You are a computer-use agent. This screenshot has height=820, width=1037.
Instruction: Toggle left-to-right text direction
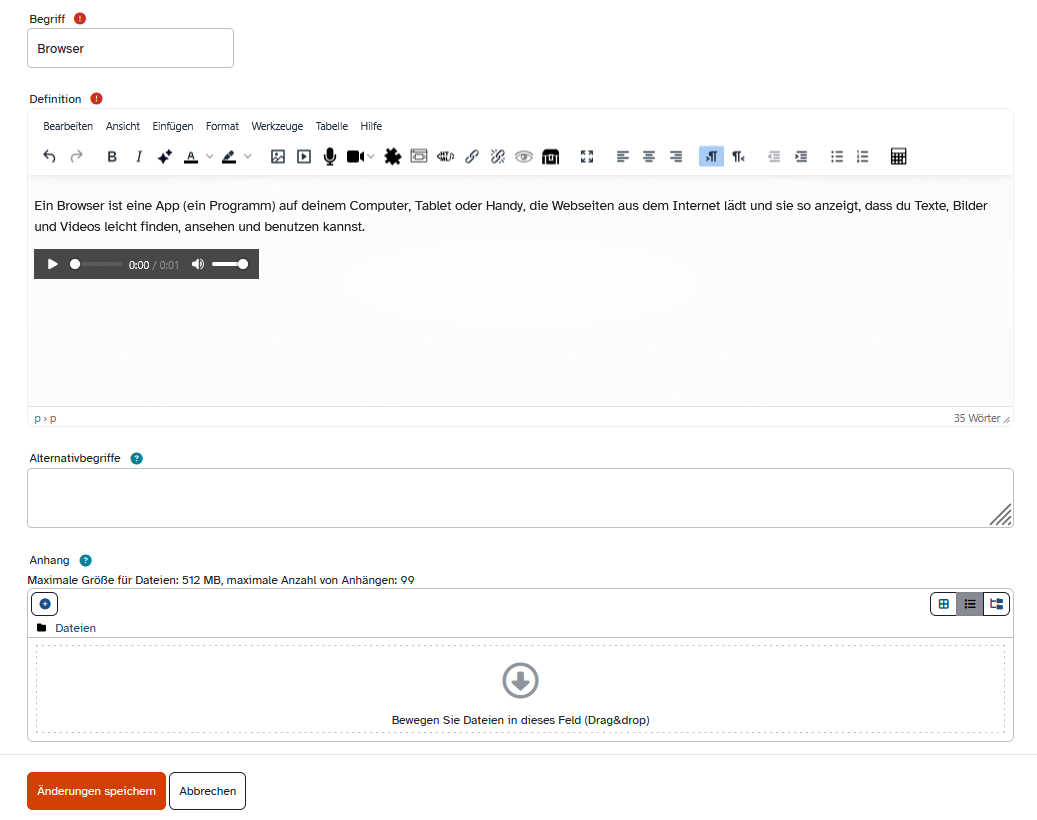click(x=711, y=156)
